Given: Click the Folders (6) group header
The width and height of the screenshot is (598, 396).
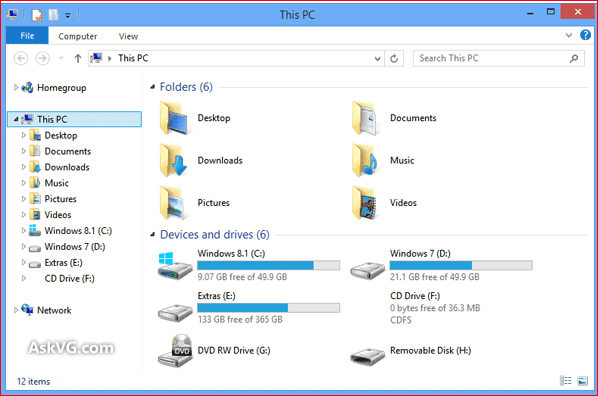Looking at the screenshot, I should coord(186,87).
